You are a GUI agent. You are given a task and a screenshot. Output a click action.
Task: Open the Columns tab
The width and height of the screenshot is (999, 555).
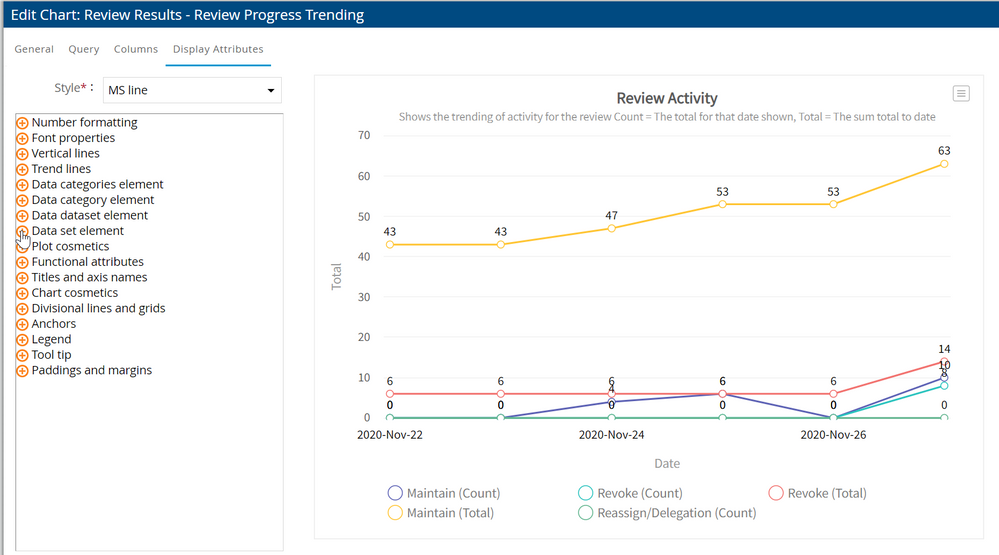tap(136, 49)
